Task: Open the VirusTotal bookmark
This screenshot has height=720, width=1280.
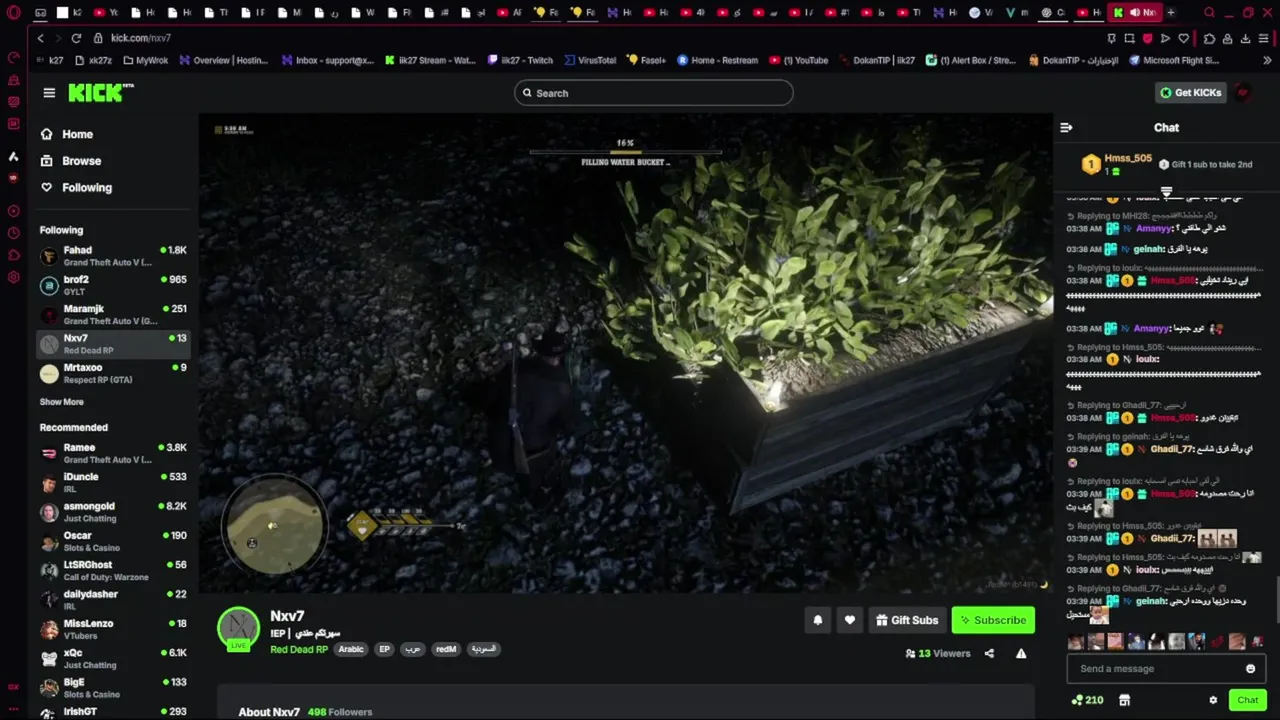Action: pos(589,60)
